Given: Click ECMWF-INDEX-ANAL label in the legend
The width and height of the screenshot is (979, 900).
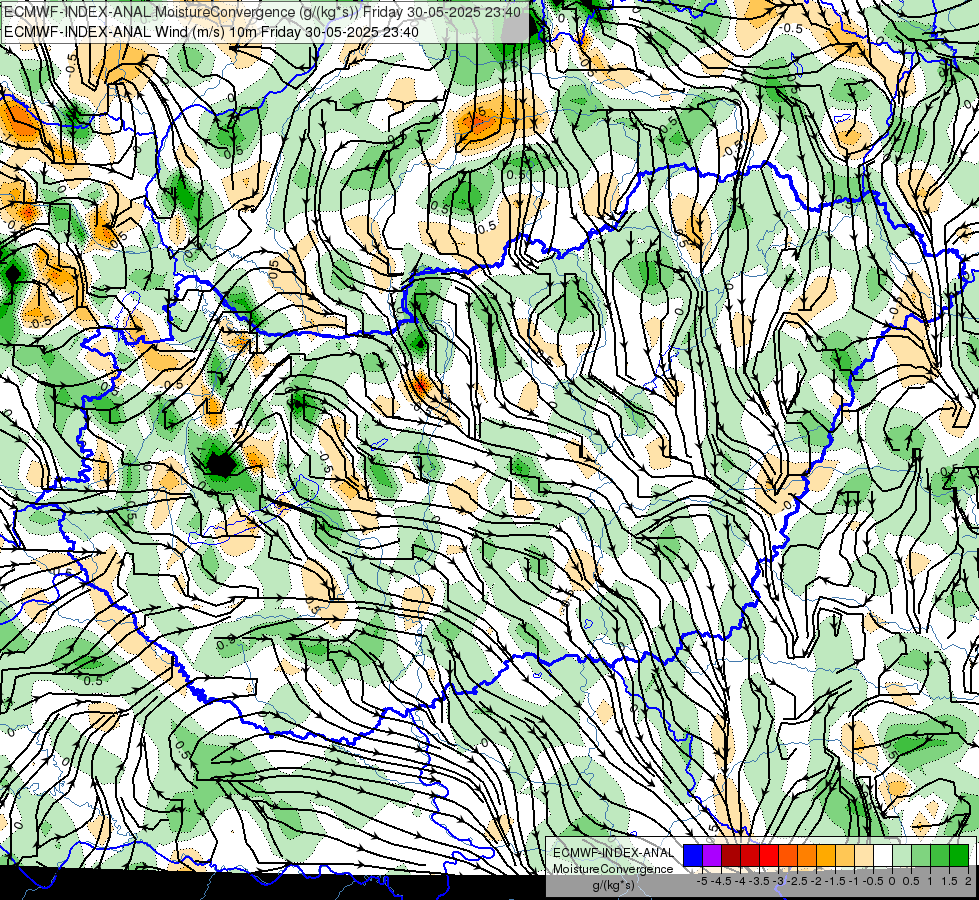Looking at the screenshot, I should [x=613, y=853].
